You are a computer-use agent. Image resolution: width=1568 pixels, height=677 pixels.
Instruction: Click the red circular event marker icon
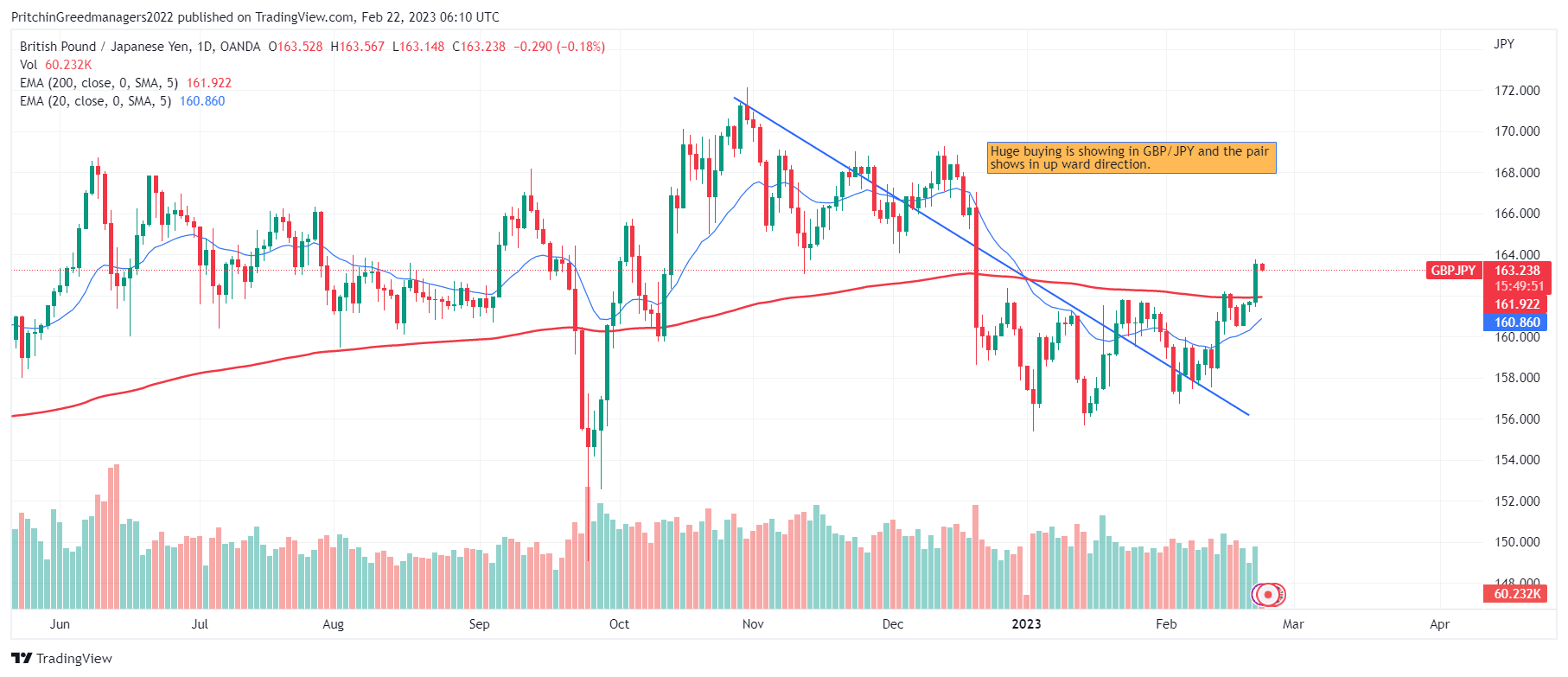point(1268,594)
